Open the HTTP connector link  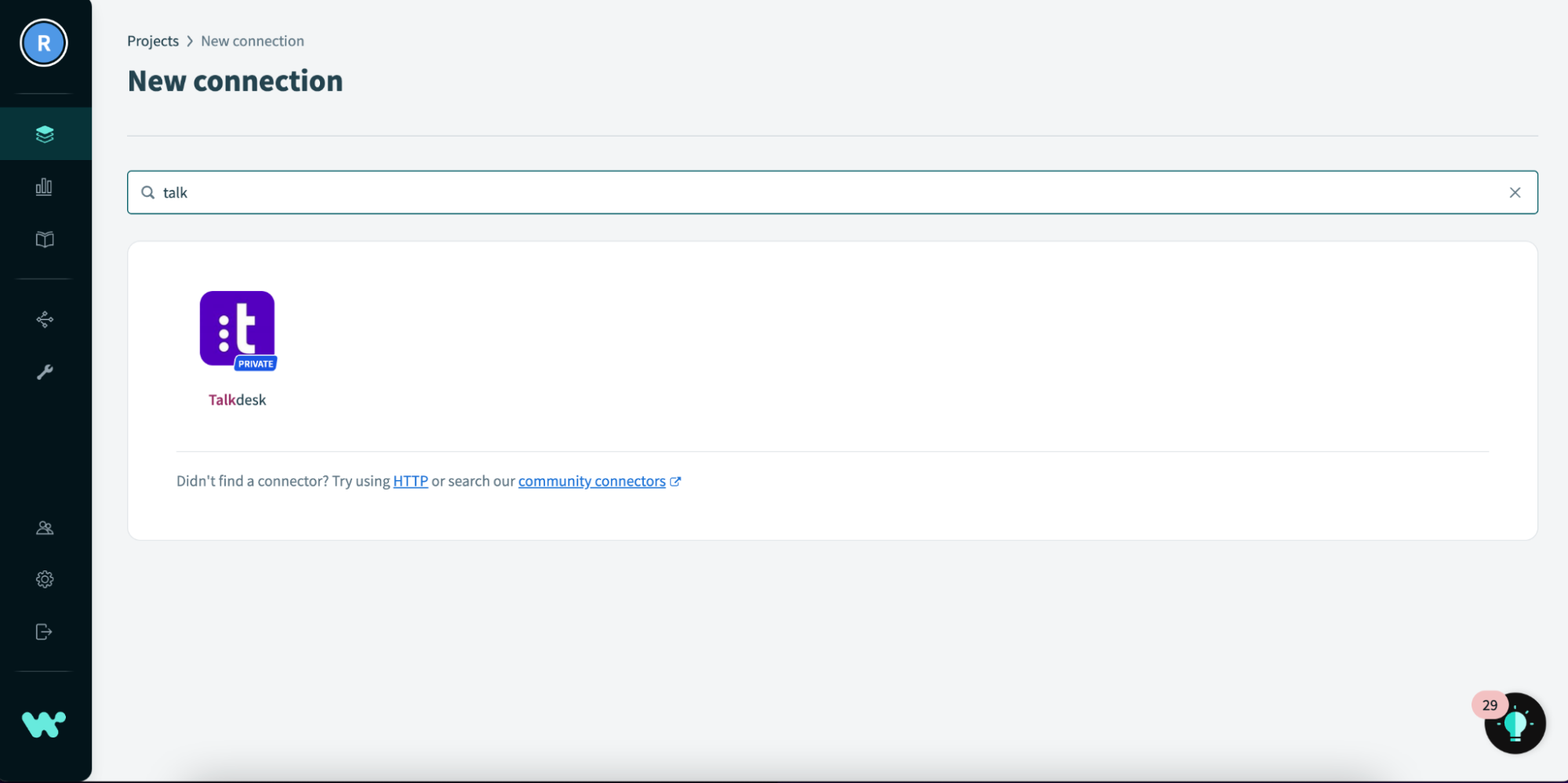[410, 481]
